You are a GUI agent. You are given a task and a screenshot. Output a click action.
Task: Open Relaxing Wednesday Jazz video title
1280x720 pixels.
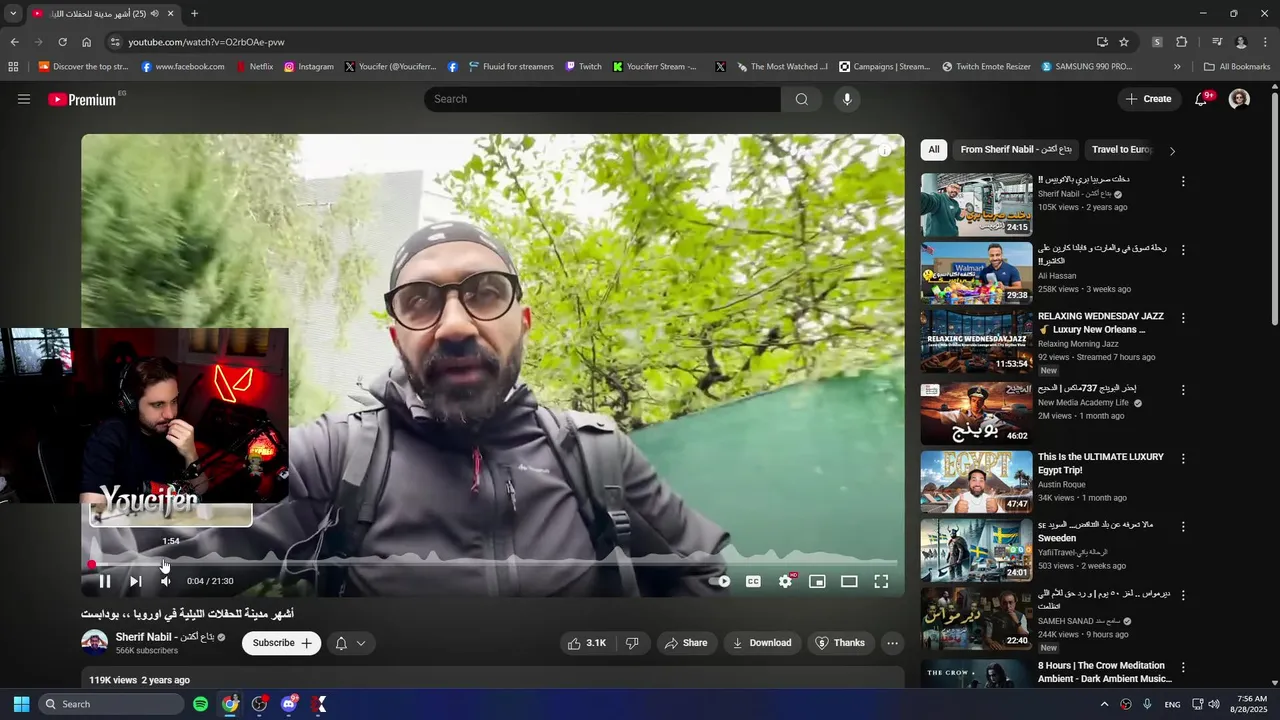click(1100, 322)
